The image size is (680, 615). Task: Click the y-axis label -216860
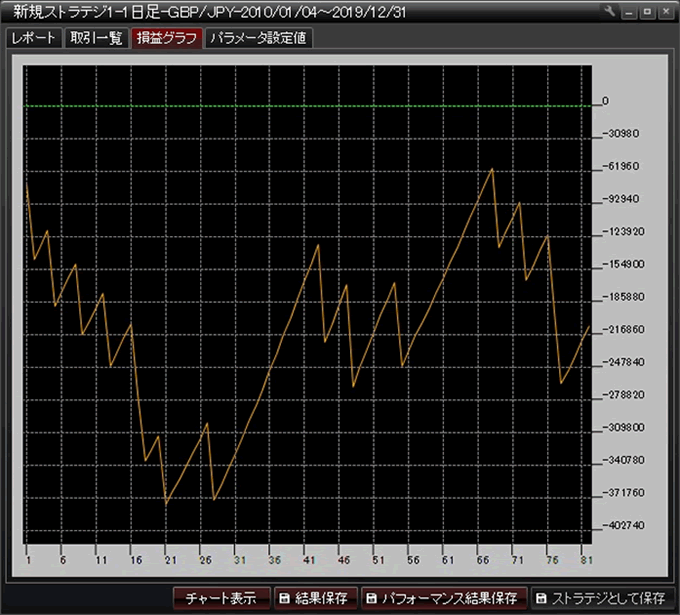tap(624, 330)
